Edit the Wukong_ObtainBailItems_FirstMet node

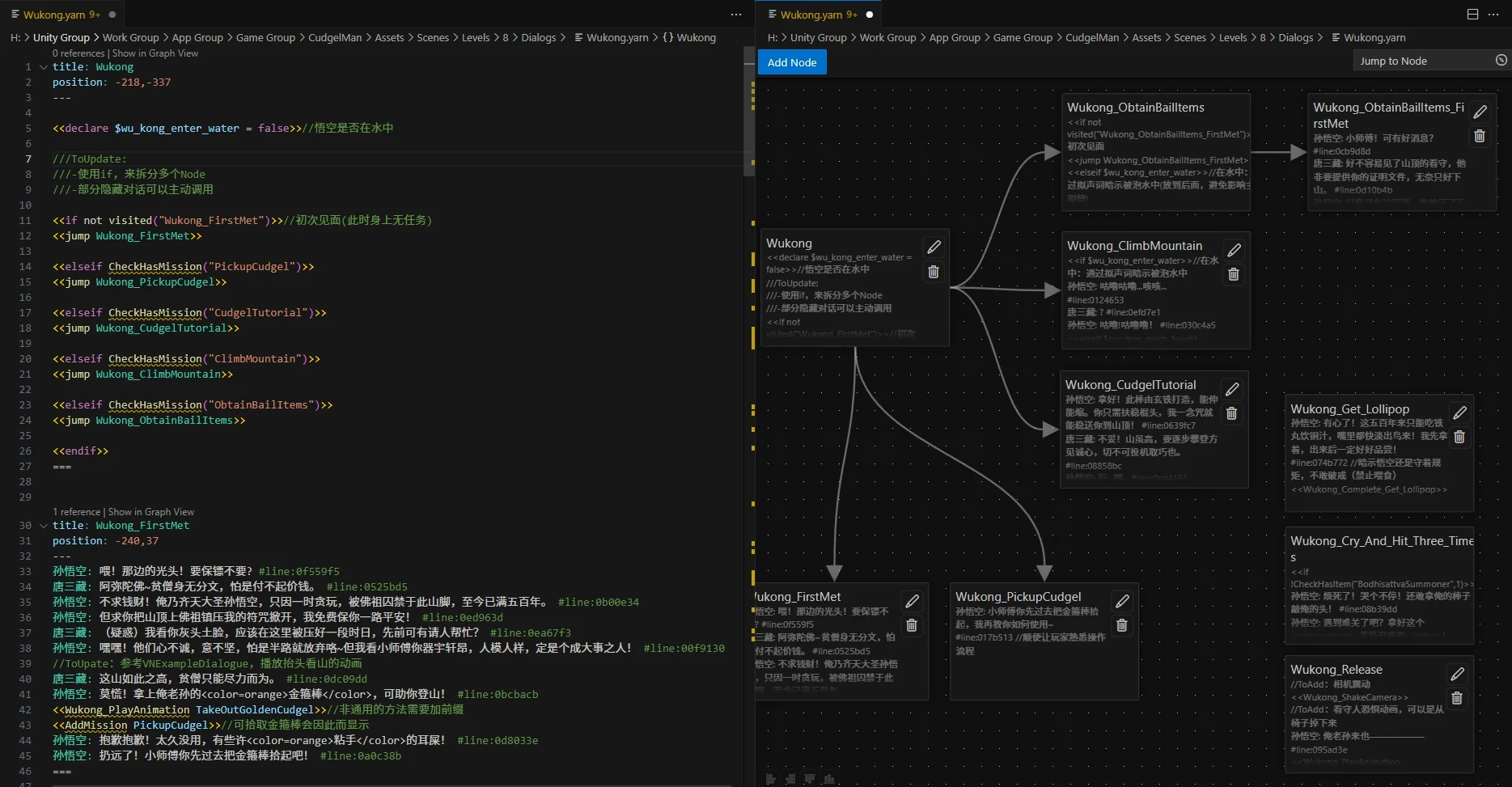coord(1480,112)
